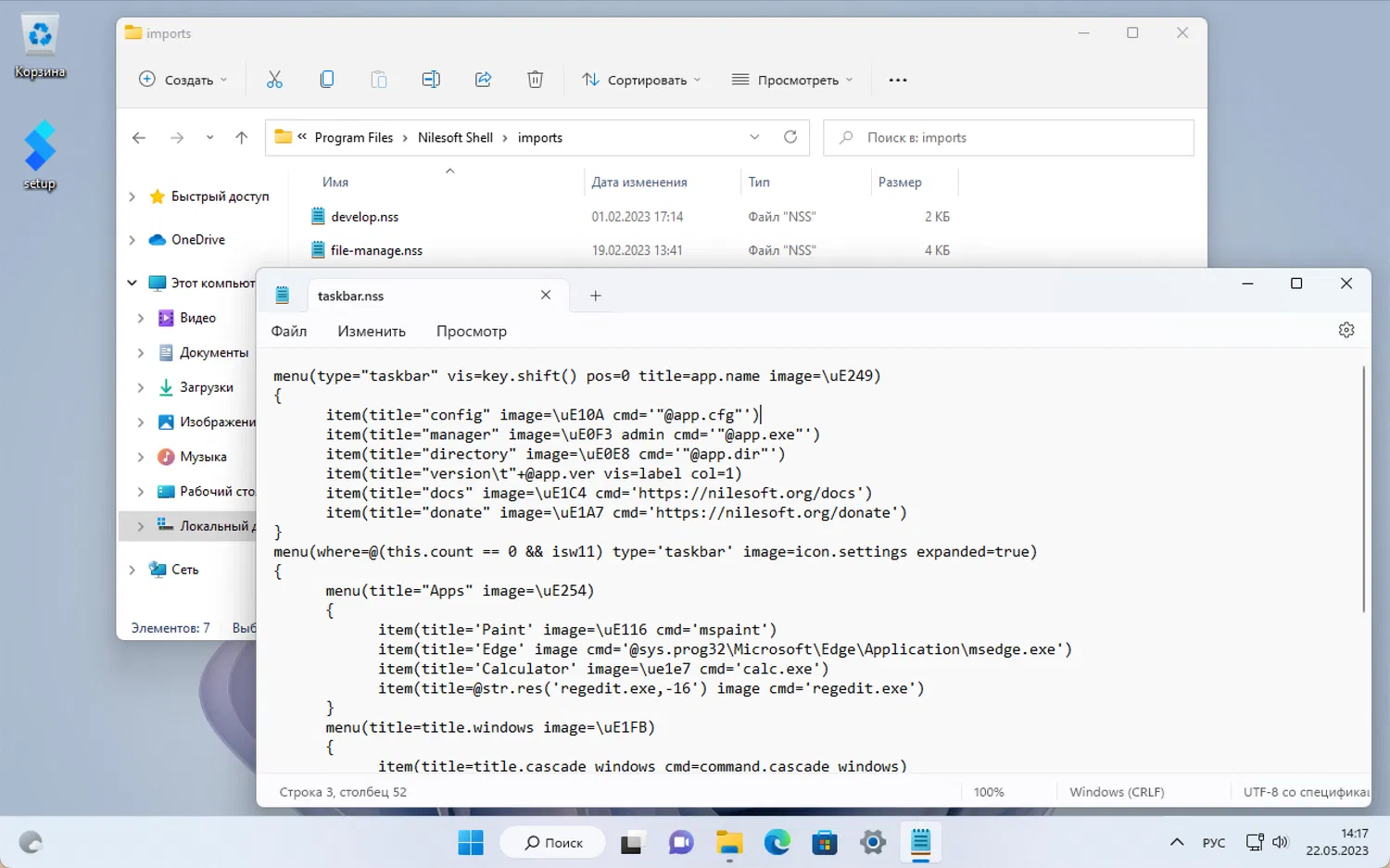Click the Share icon in Explorer toolbar
The height and width of the screenshot is (868, 1390).
tap(483, 80)
